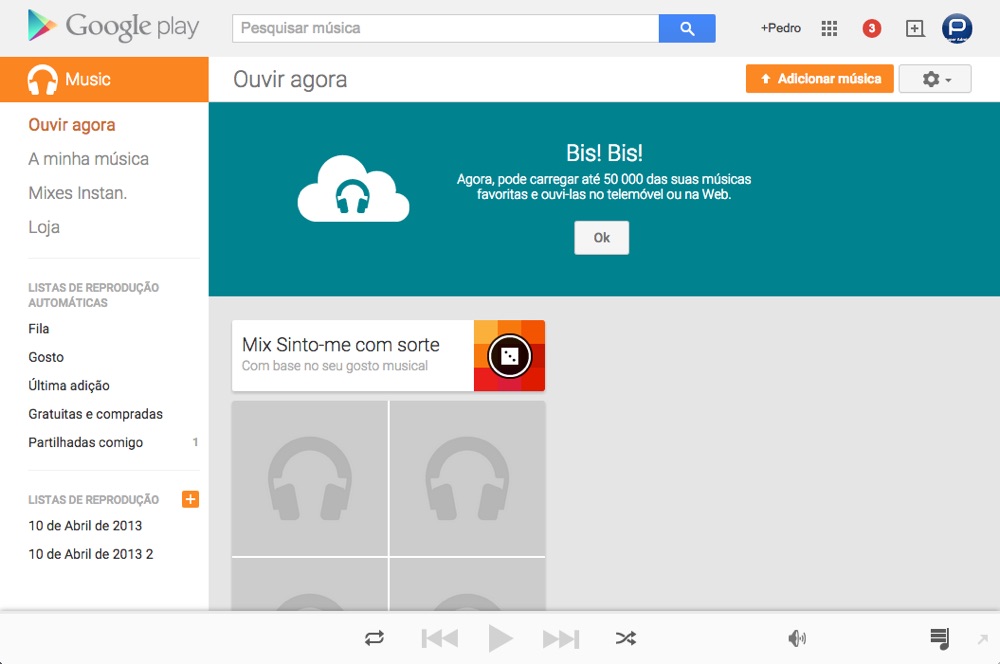
Task: Open the settings gear dropdown
Action: click(935, 79)
